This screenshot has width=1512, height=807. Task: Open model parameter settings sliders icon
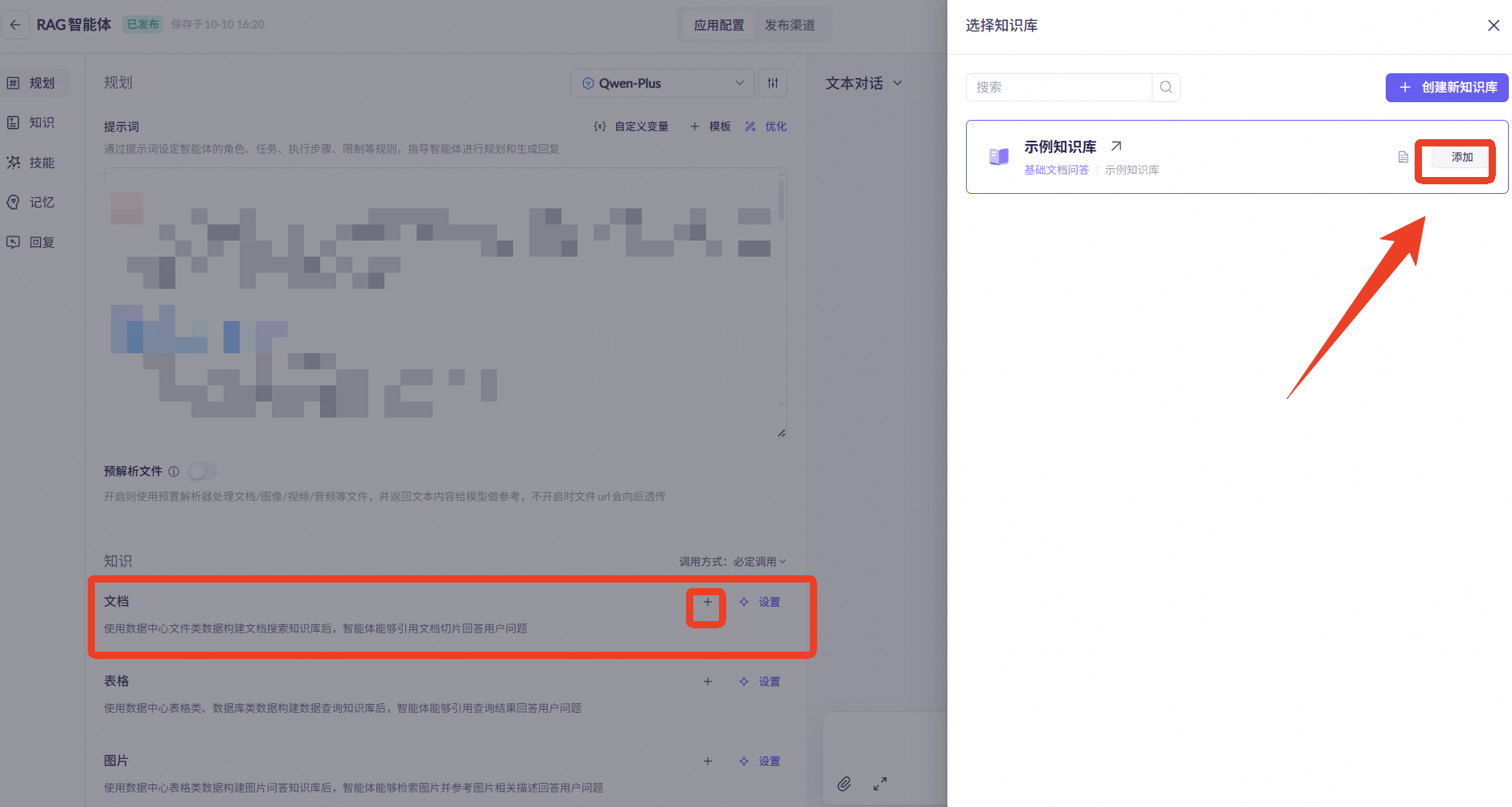[x=773, y=83]
